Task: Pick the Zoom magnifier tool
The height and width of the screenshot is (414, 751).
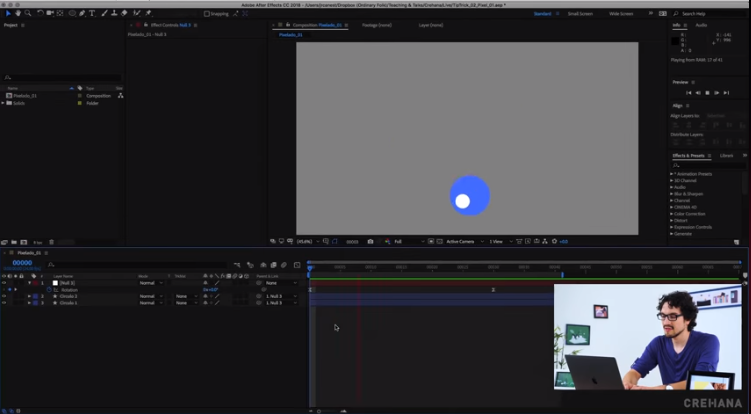Action: [x=28, y=13]
